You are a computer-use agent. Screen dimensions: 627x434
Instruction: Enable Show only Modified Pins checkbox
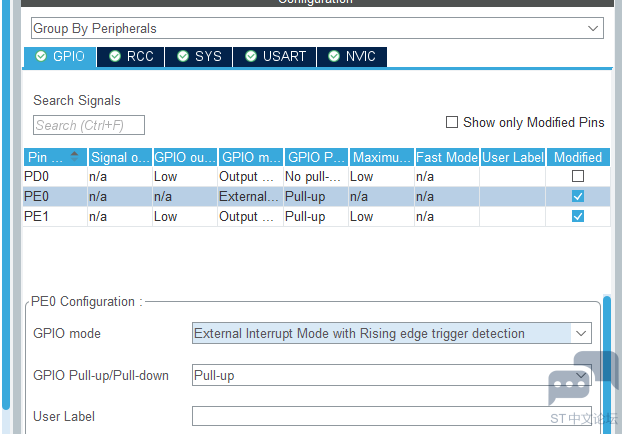pos(452,122)
